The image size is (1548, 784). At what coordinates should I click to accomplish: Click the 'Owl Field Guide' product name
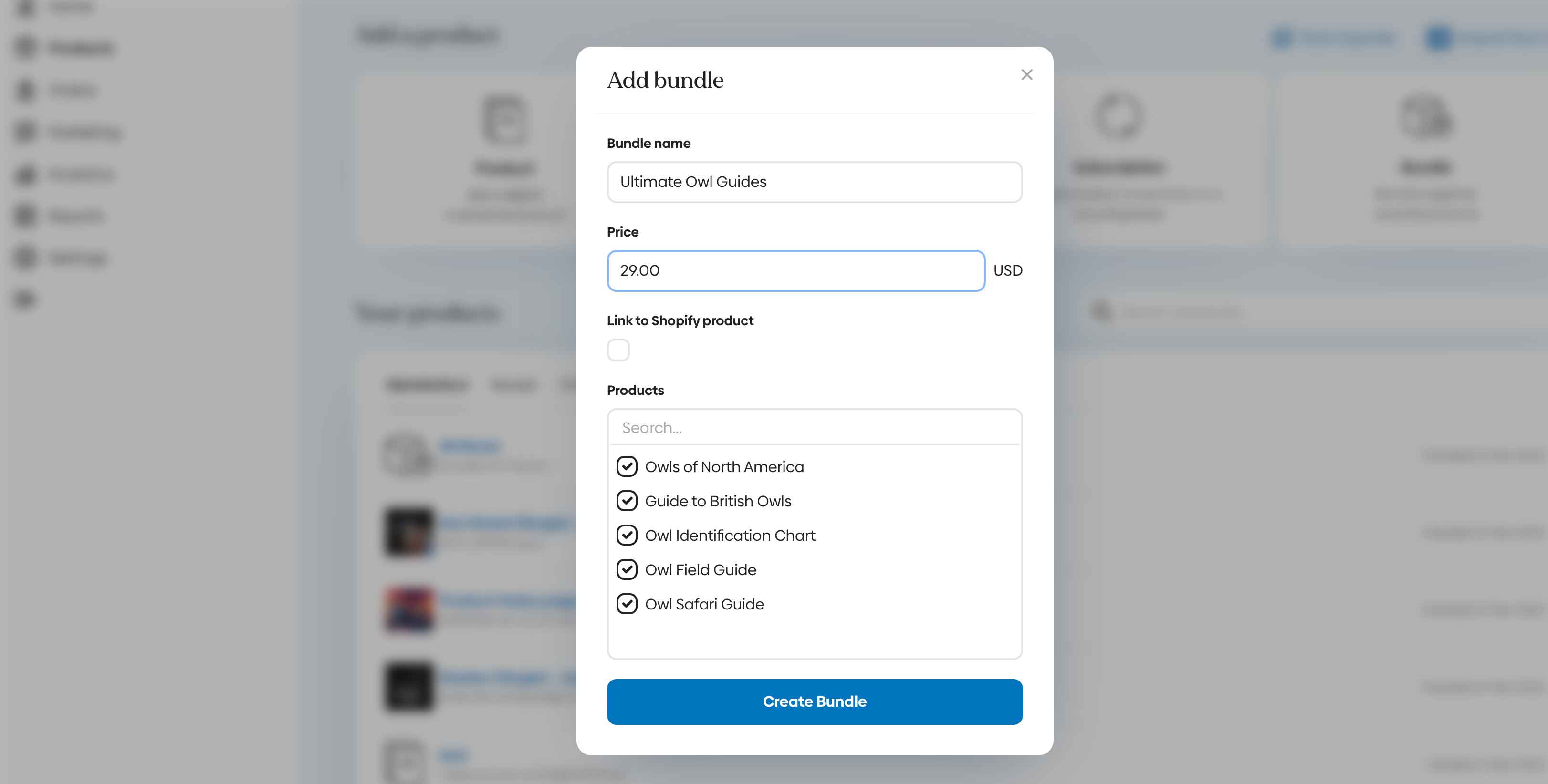tap(701, 569)
